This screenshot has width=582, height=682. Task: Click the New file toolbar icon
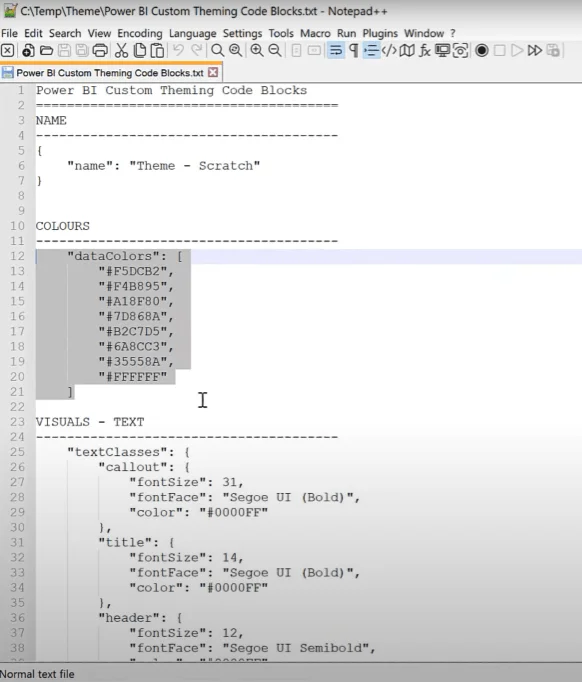[28, 50]
